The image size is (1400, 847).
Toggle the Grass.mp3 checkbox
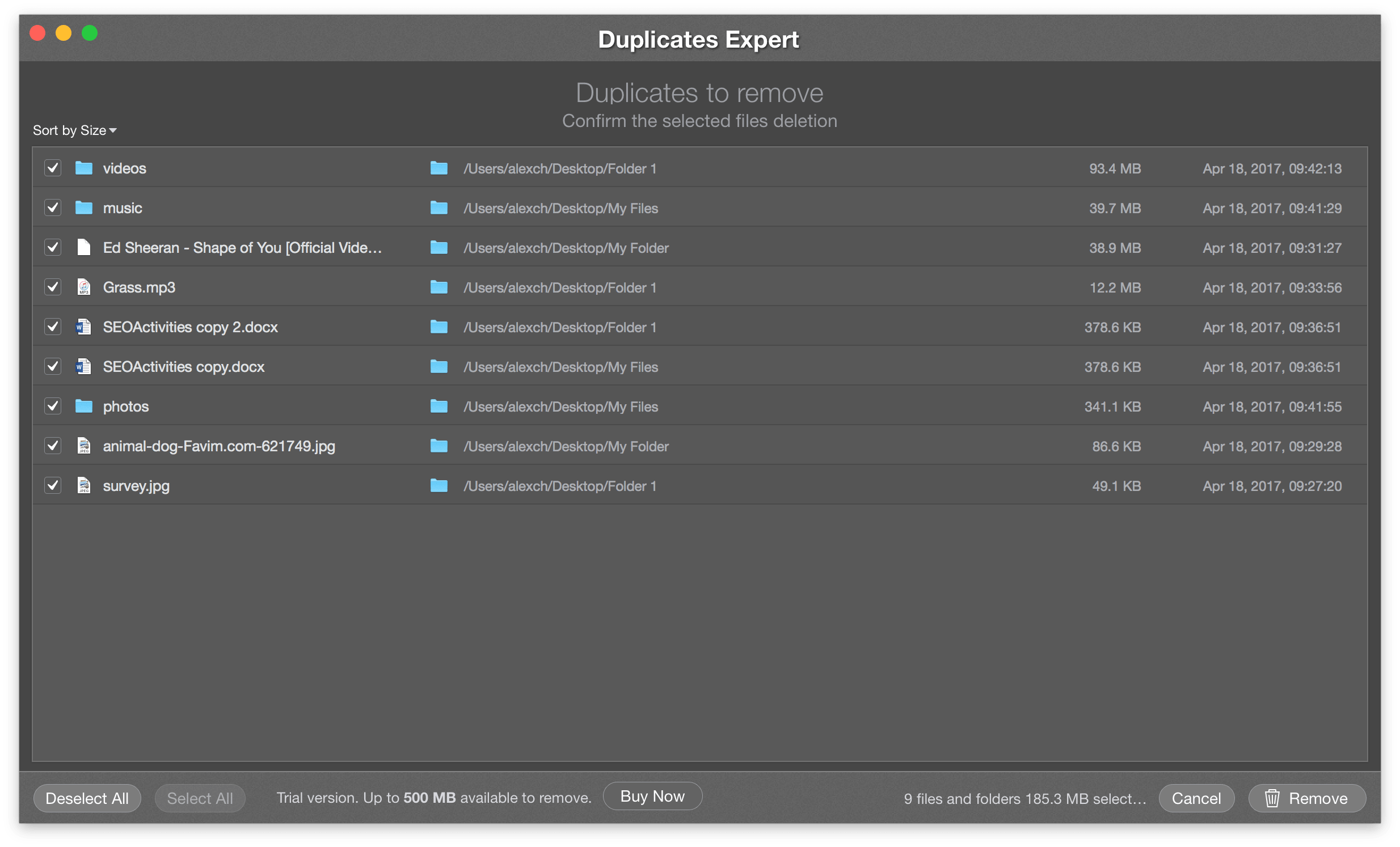click(53, 287)
